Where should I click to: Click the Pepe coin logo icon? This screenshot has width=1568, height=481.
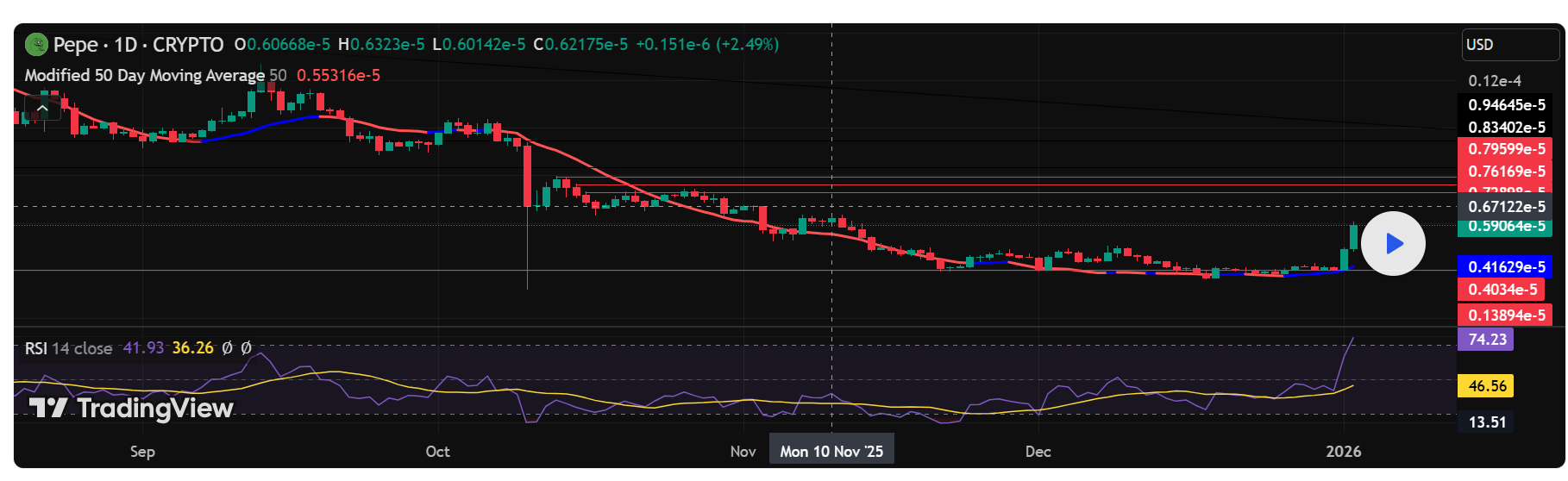click(x=36, y=43)
